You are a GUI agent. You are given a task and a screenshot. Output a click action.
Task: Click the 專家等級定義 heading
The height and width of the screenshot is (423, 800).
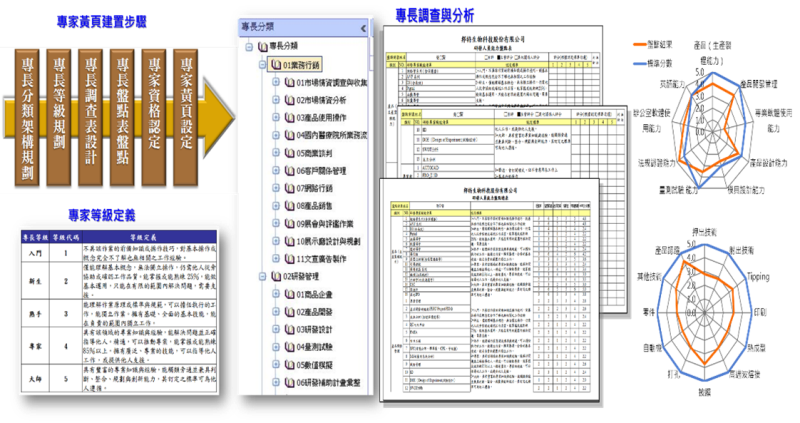(x=102, y=215)
